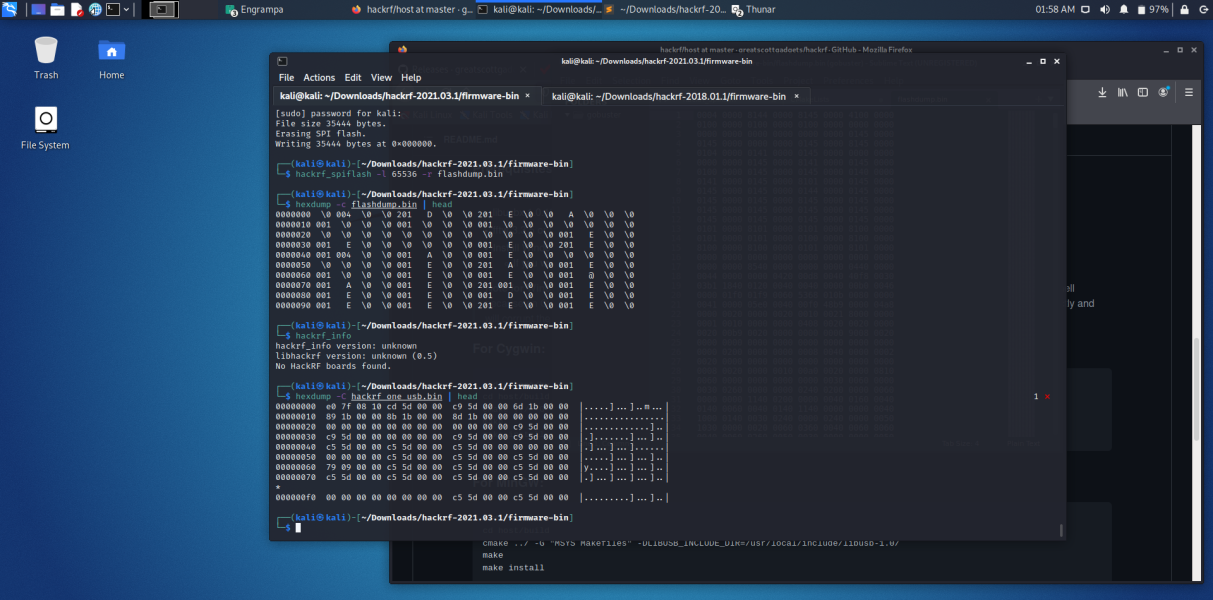Activate the screen lock icon
This screenshot has width=1213, height=600.
tap(1185, 8)
